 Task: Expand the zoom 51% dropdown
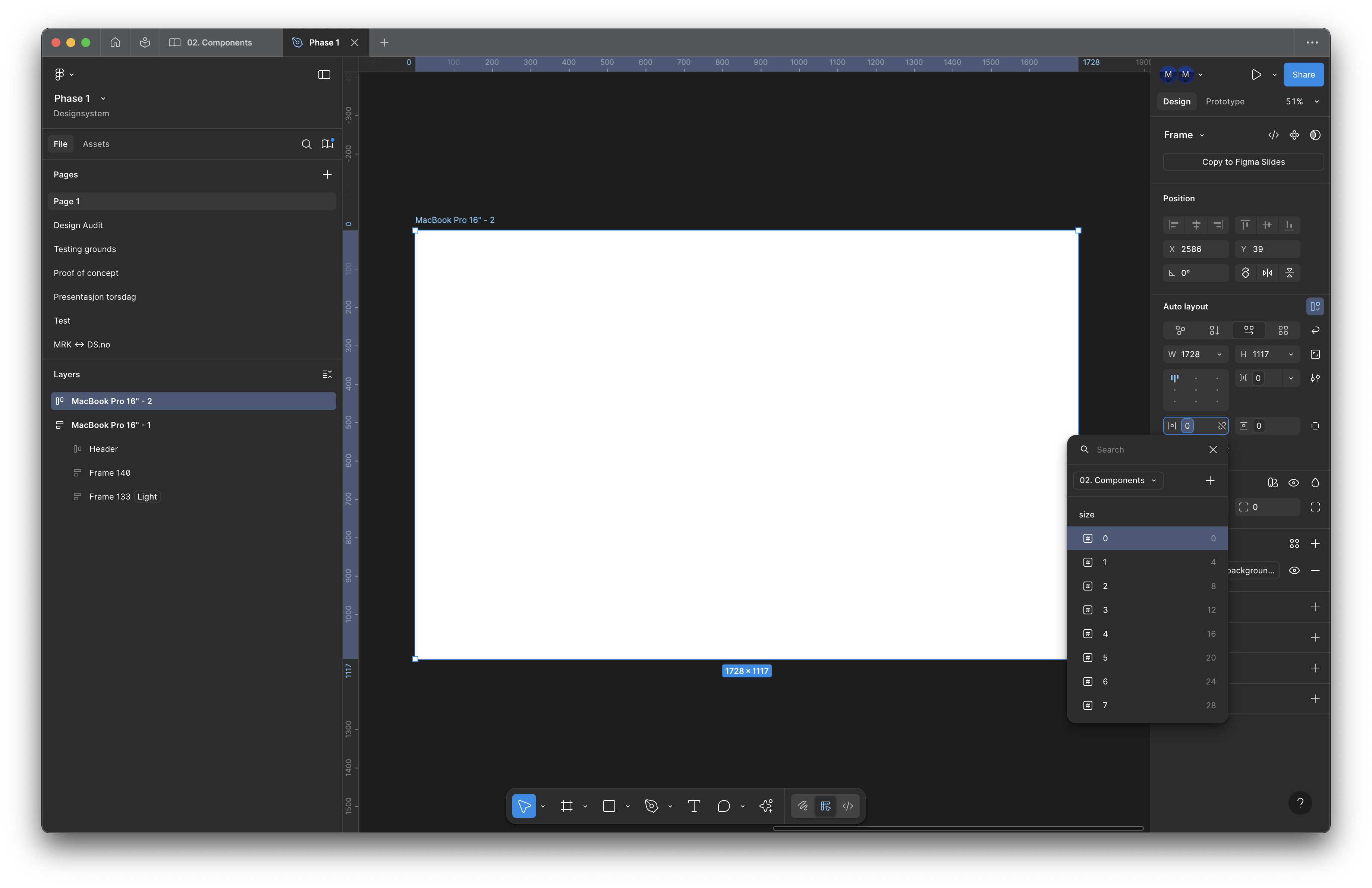click(1317, 101)
